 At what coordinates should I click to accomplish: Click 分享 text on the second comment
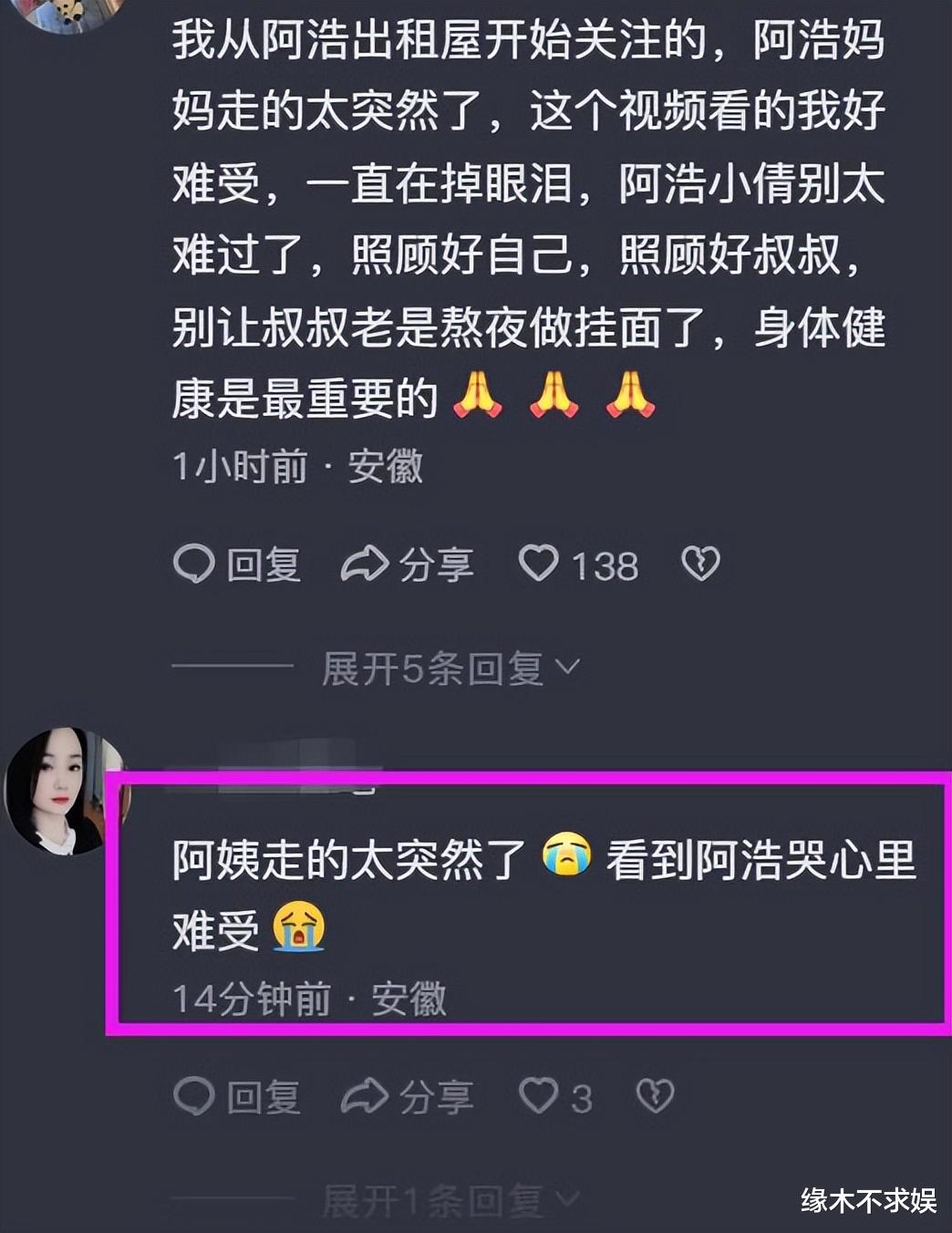(437, 1097)
